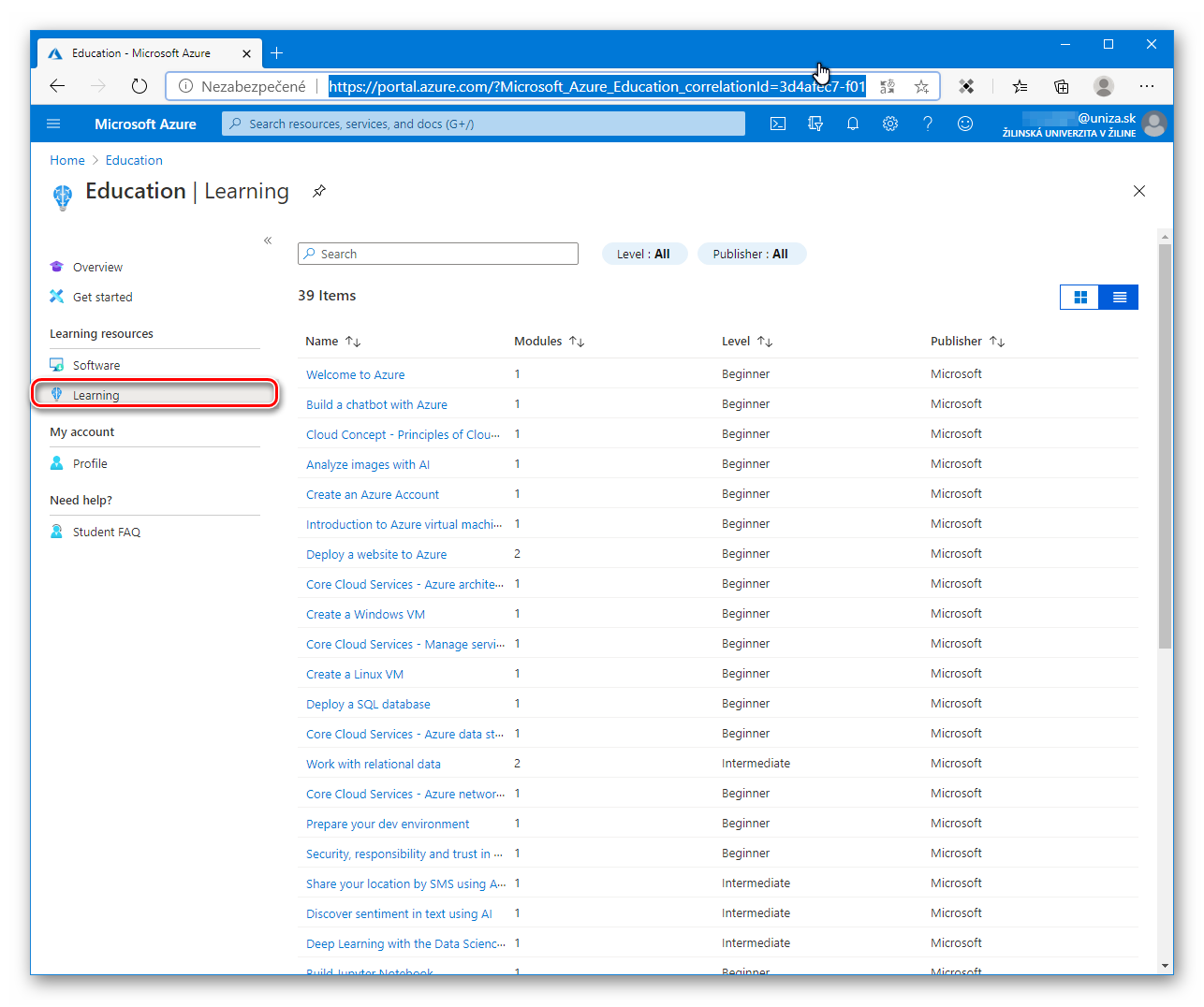The height and width of the screenshot is (1007, 1204).
Task: Open the Edge browser settings menu
Action: [1146, 86]
